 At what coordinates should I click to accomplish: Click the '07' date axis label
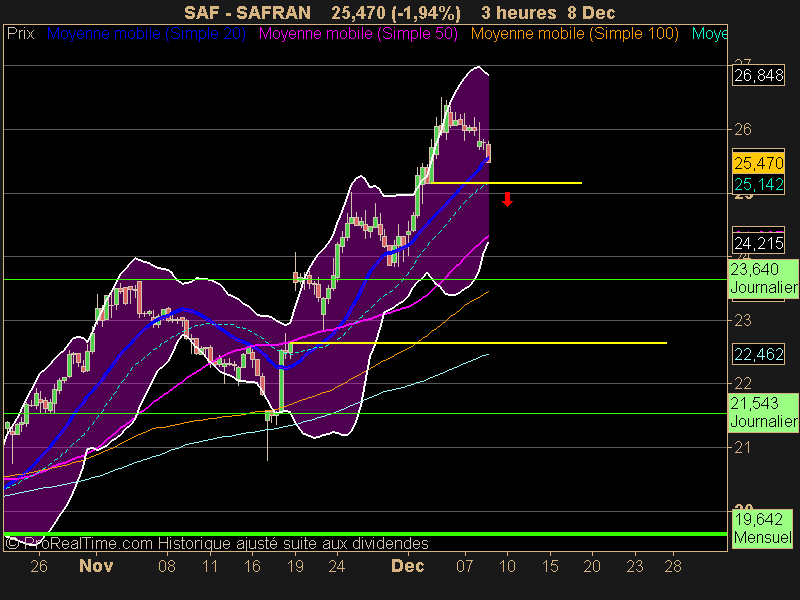pyautogui.click(x=465, y=566)
